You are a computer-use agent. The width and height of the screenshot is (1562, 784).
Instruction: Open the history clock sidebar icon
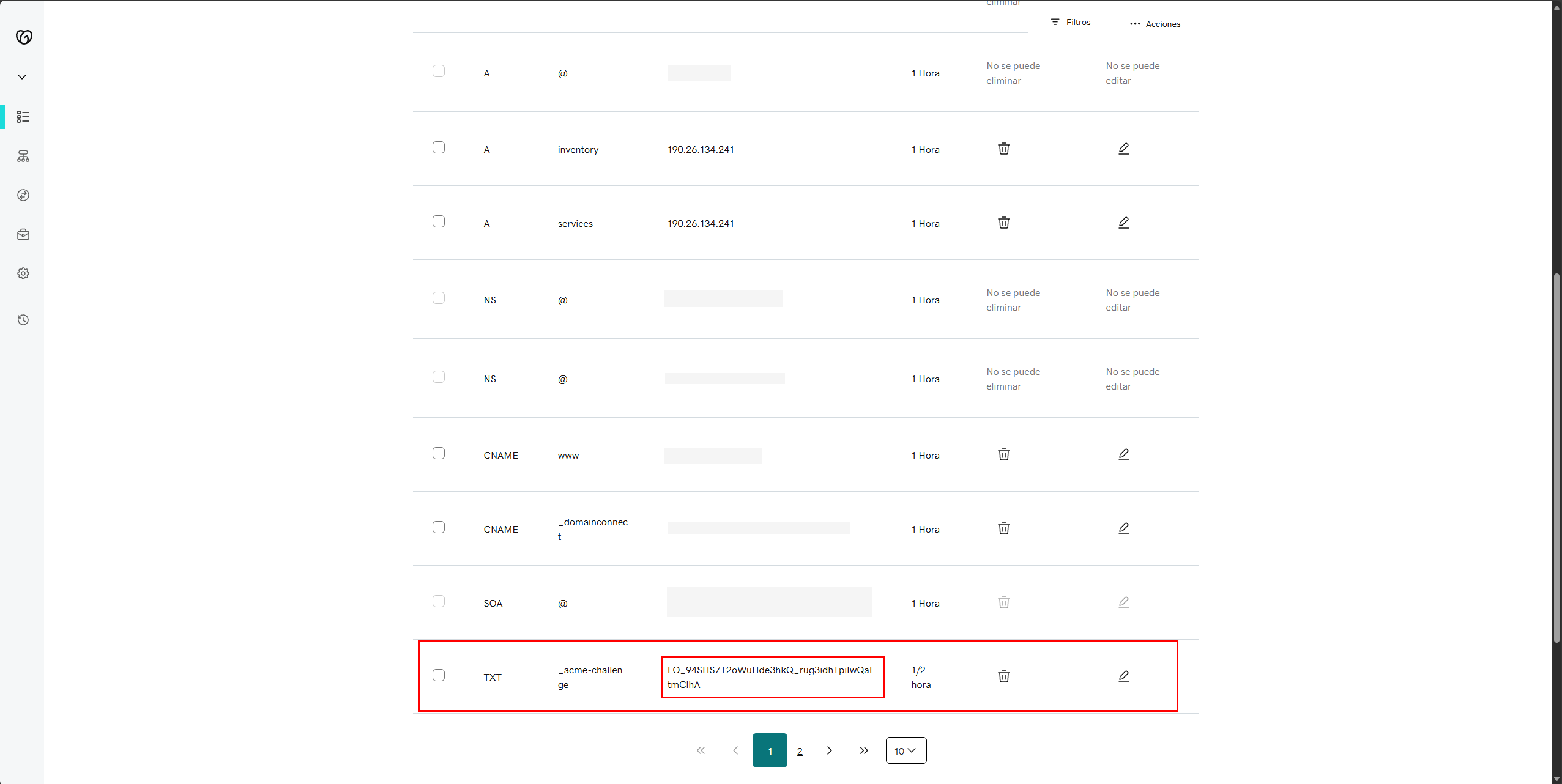pos(23,320)
